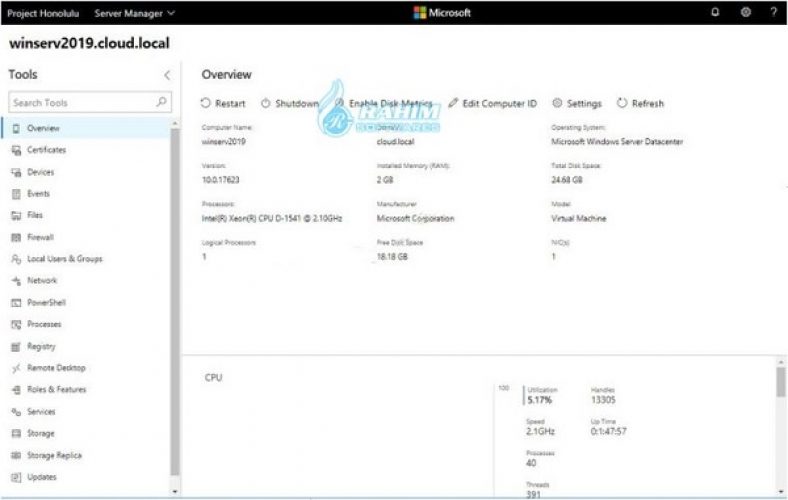Click the Restart button label

230,104
